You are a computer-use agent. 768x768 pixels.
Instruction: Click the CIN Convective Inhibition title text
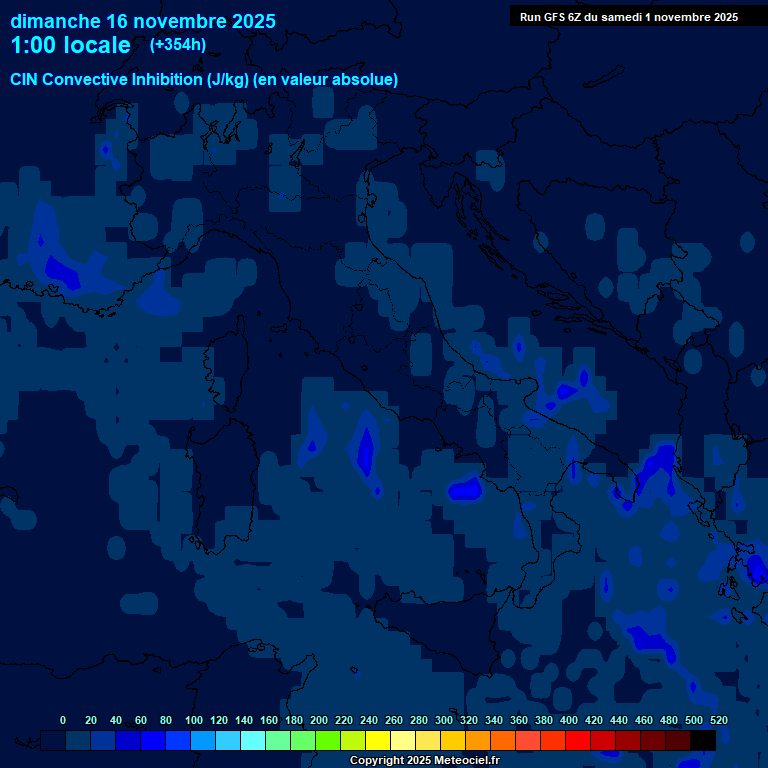pyautogui.click(x=204, y=79)
